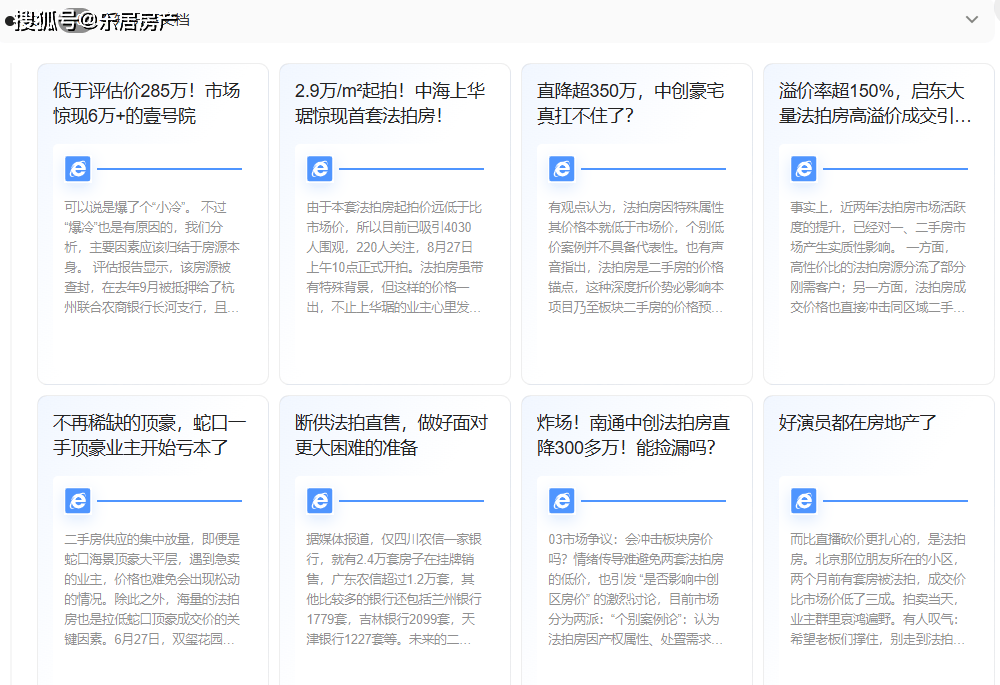1000x685 pixels.
Task: Collapse the panel using top-right chevron
Action: click(971, 19)
